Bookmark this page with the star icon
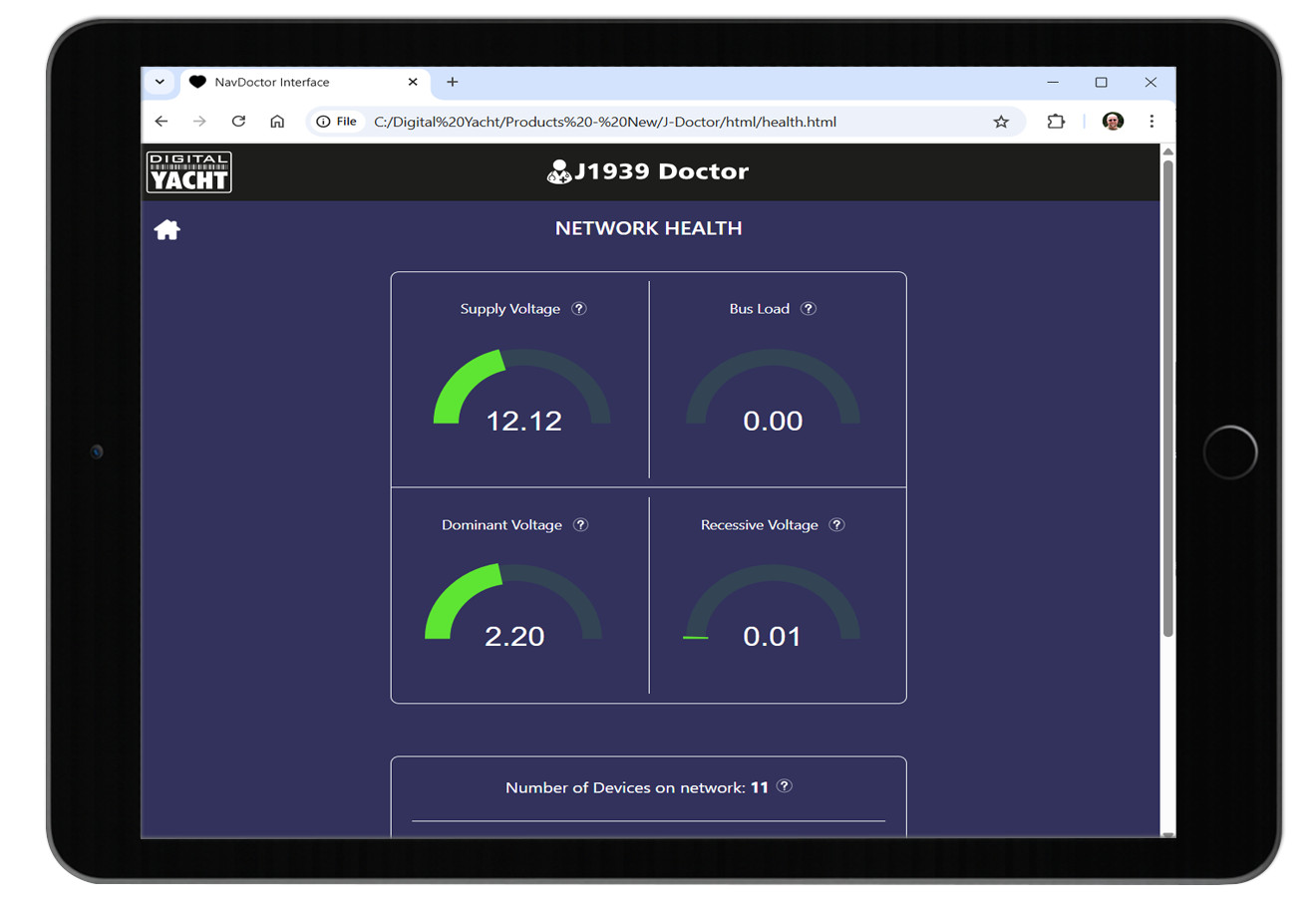Image resolution: width=1316 pixels, height=897 pixels. coord(1001,122)
